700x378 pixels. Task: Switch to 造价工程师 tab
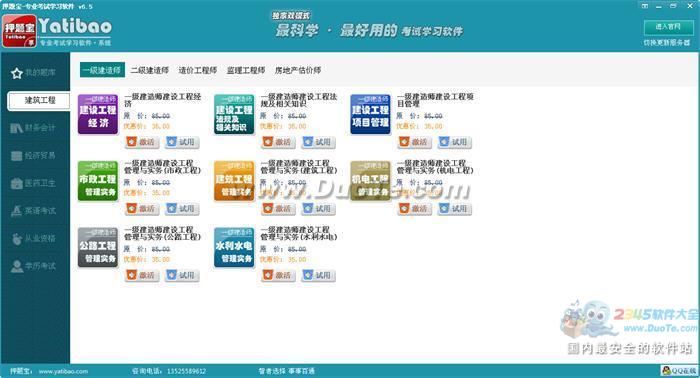click(197, 70)
